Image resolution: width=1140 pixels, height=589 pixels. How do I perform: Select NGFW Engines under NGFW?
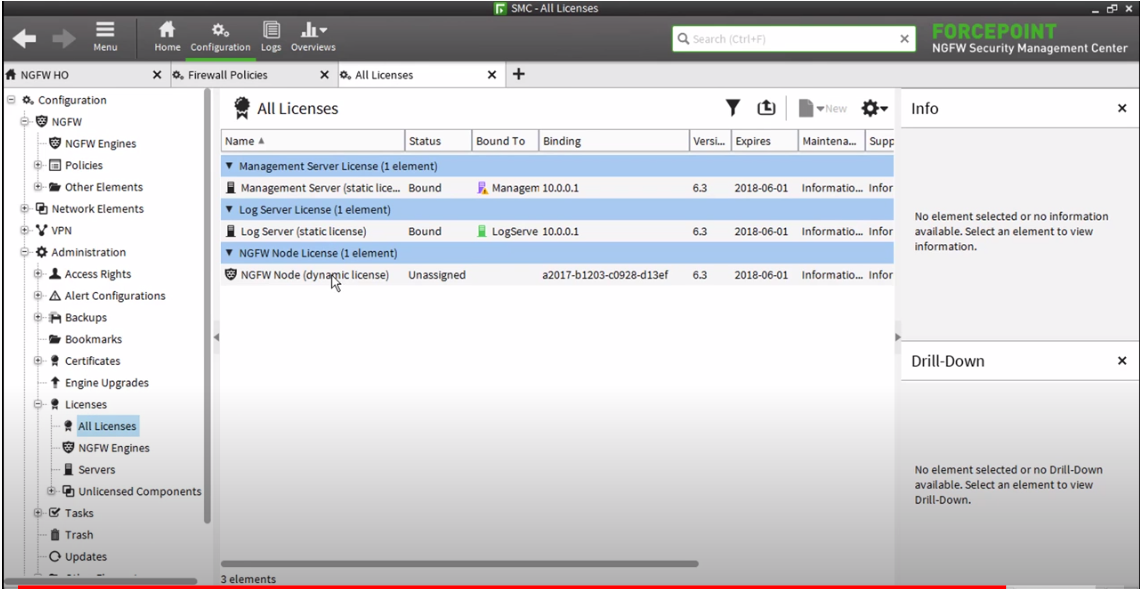pyautogui.click(x=100, y=143)
